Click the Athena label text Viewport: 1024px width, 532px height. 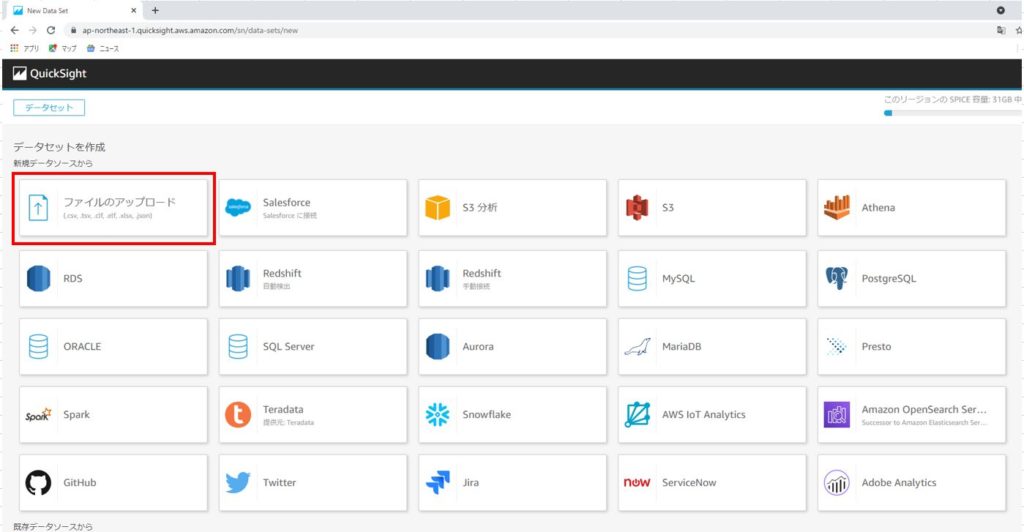coord(878,208)
